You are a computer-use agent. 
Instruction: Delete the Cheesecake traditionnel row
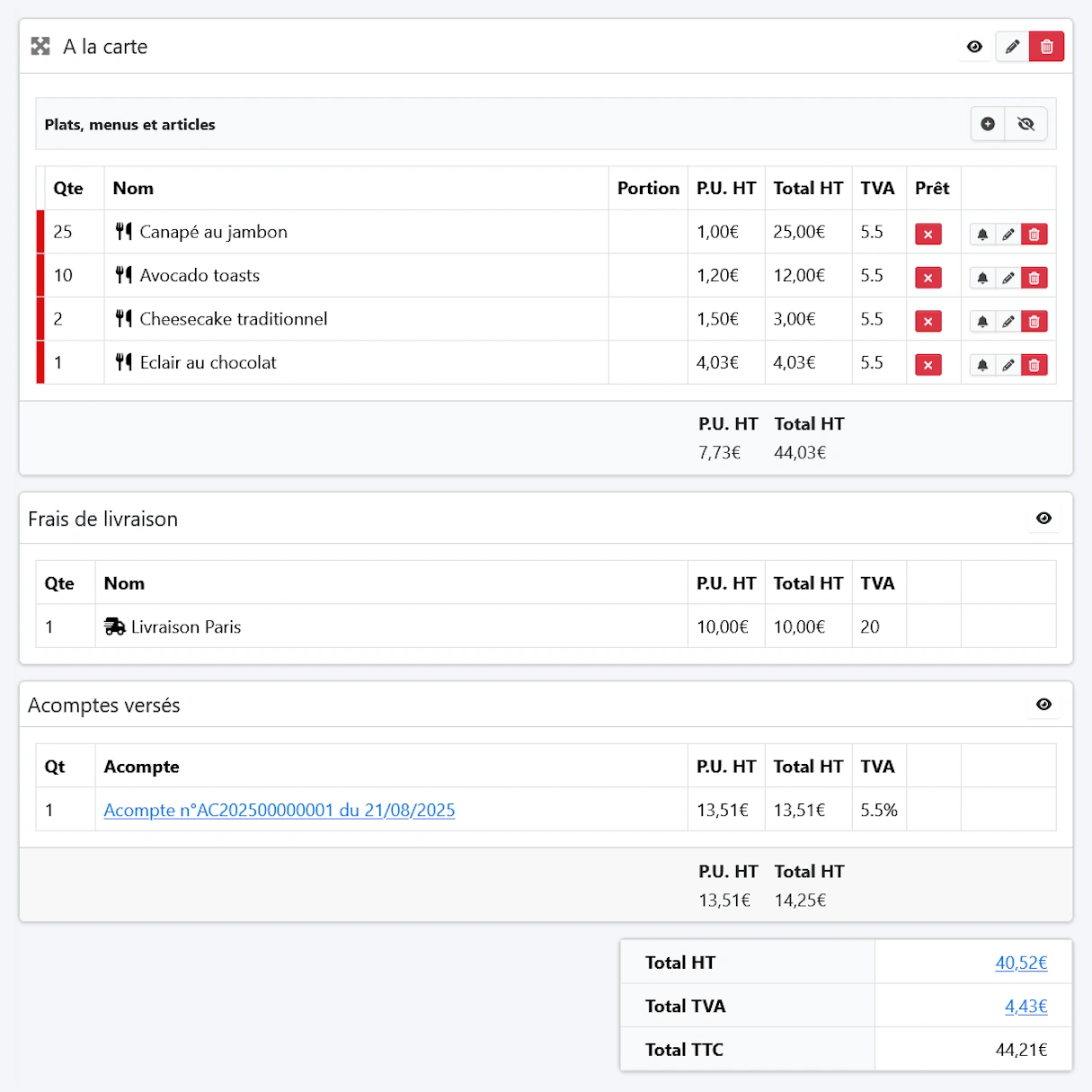(x=1034, y=322)
